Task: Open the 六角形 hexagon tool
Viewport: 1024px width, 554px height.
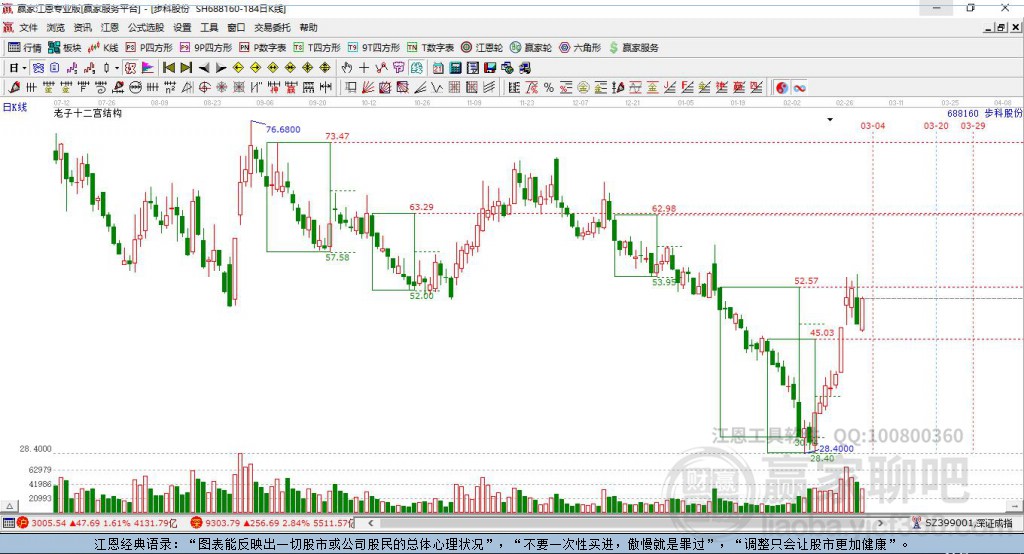Action: (580, 48)
